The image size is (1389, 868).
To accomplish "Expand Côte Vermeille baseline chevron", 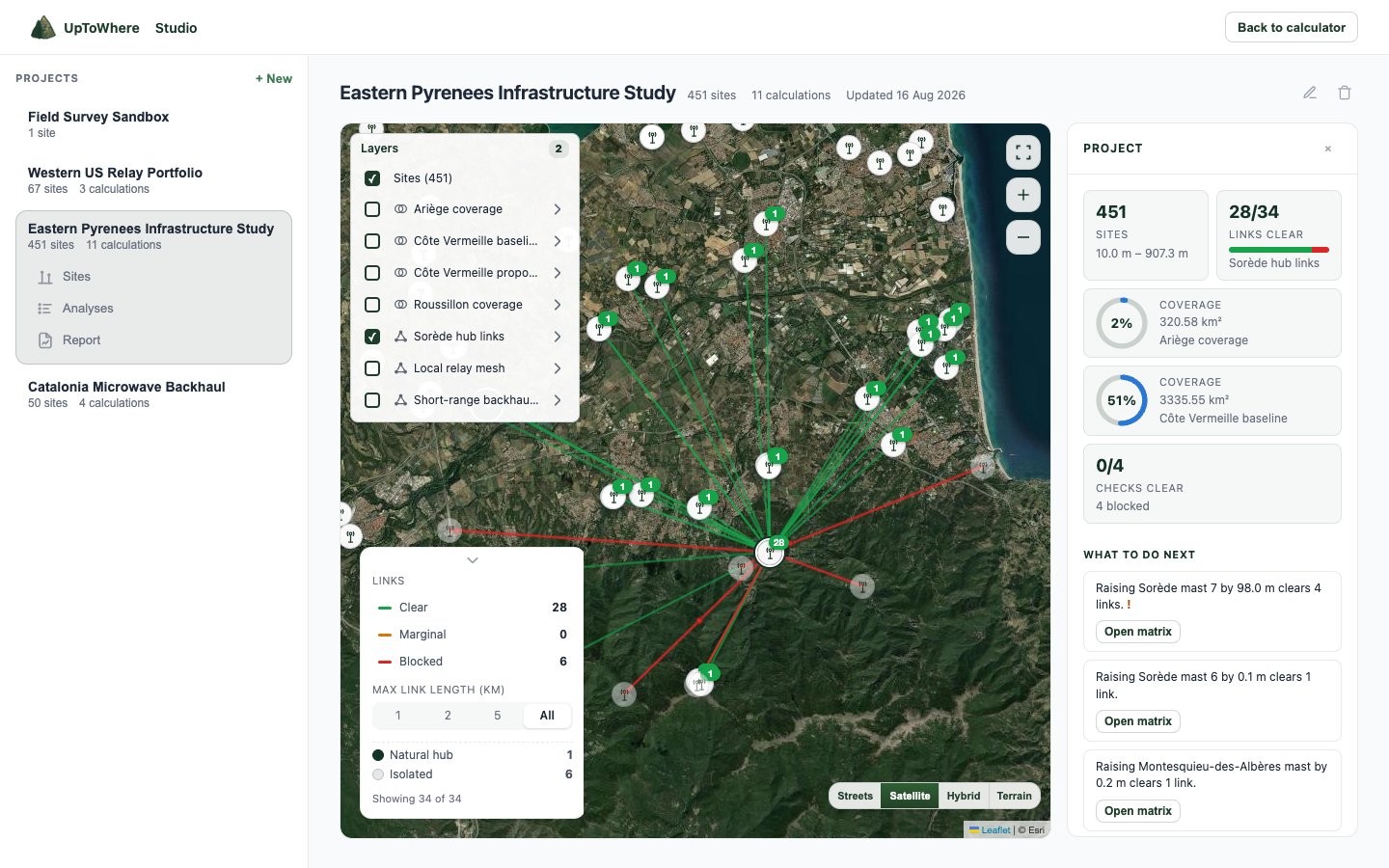I will (558, 241).
